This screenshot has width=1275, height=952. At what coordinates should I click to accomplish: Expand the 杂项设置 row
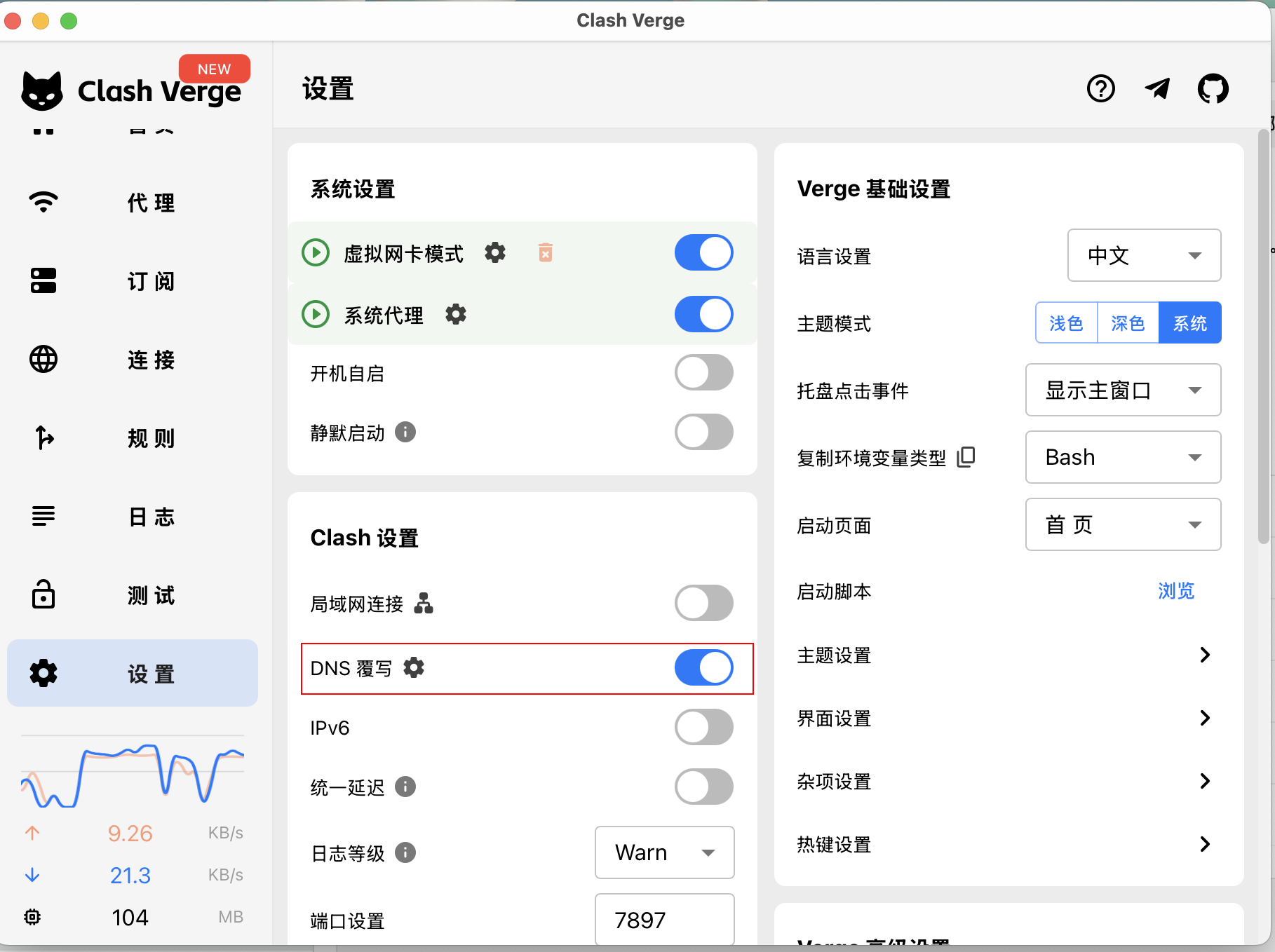(1008, 781)
